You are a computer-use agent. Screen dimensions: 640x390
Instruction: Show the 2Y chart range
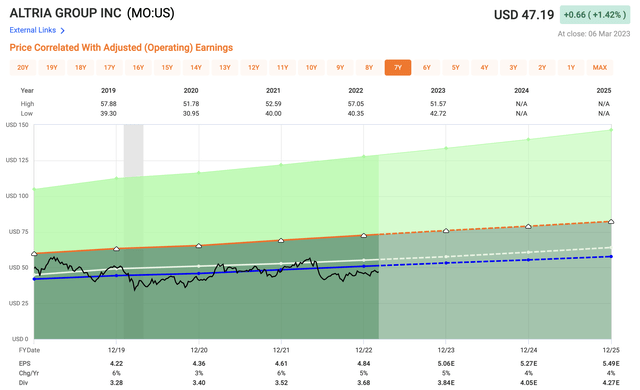542,67
